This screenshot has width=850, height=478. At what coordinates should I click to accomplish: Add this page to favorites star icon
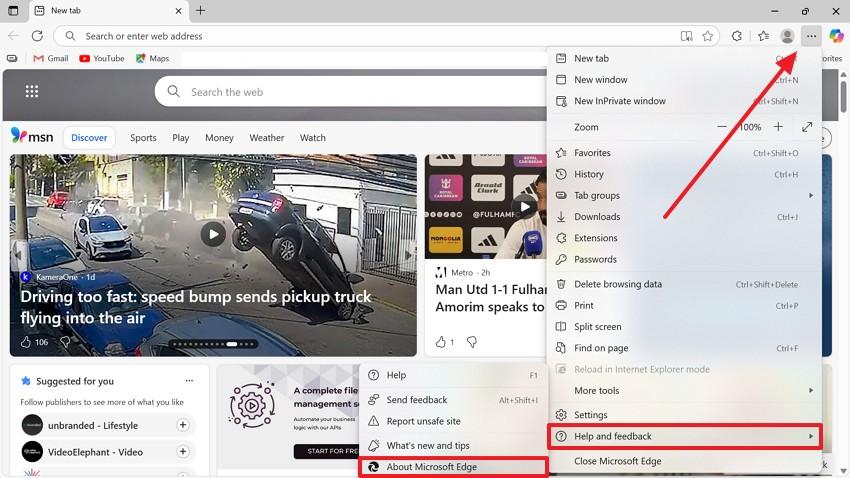click(707, 36)
